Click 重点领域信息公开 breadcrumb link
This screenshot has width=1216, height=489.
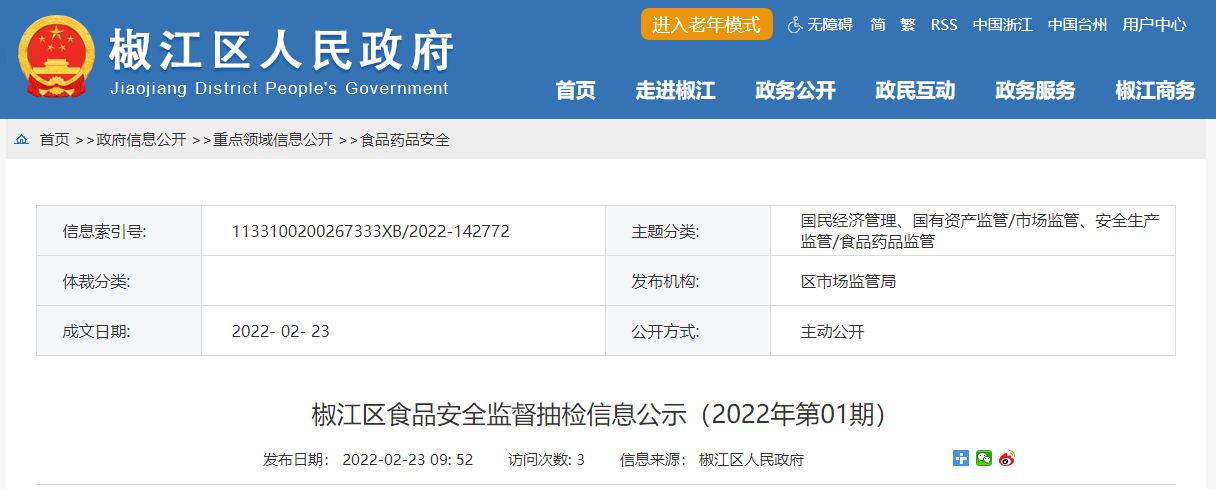click(273, 140)
